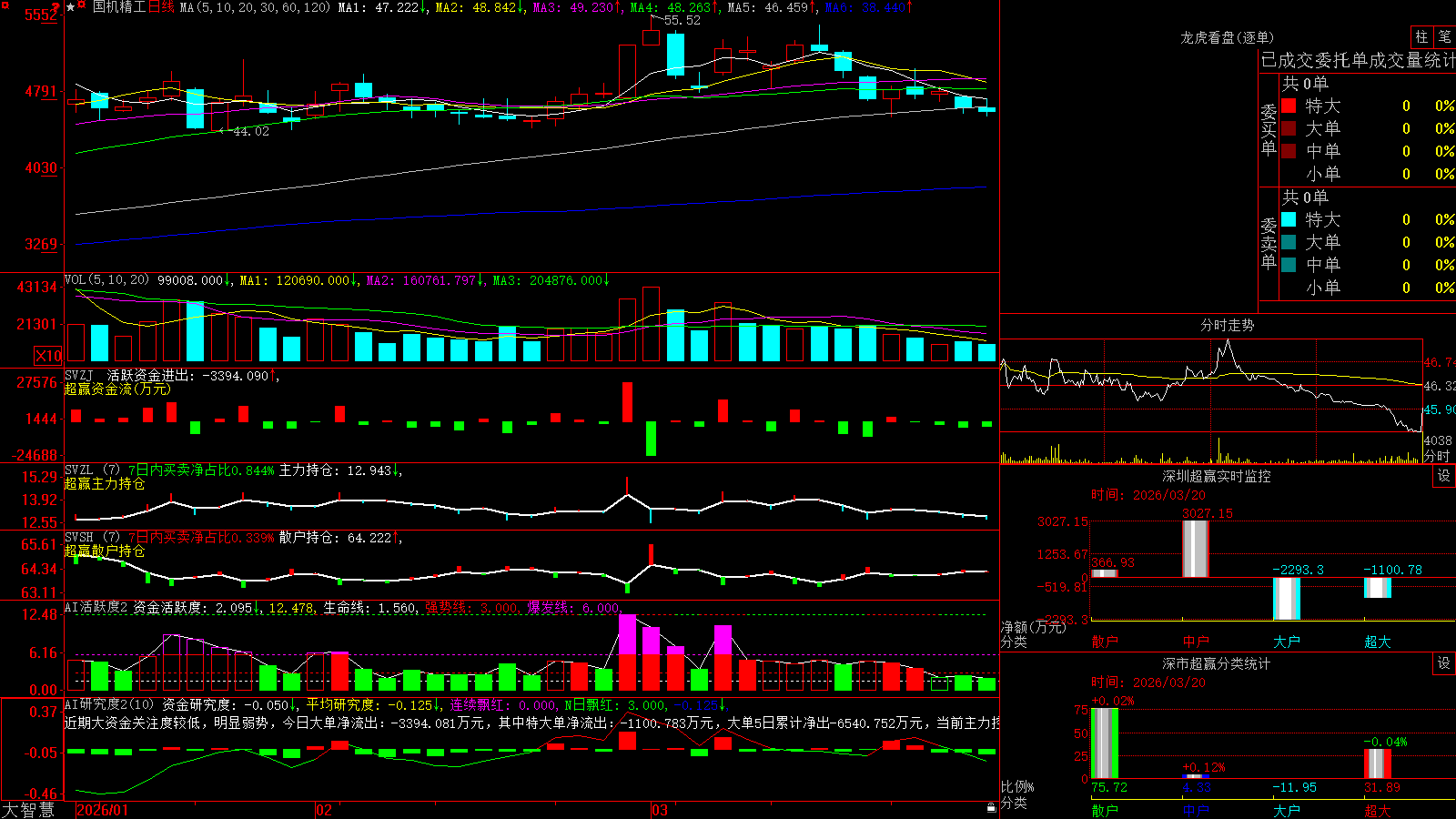Click the 366.93 散户 bar in 实时监控
This screenshot has width=1456, height=819.
[x=1105, y=573]
